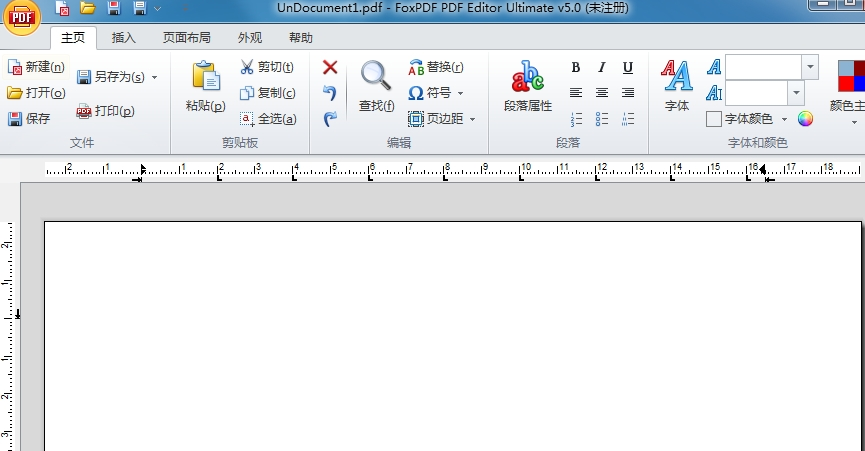Click the new document icon in quick access bar

[62, 8]
